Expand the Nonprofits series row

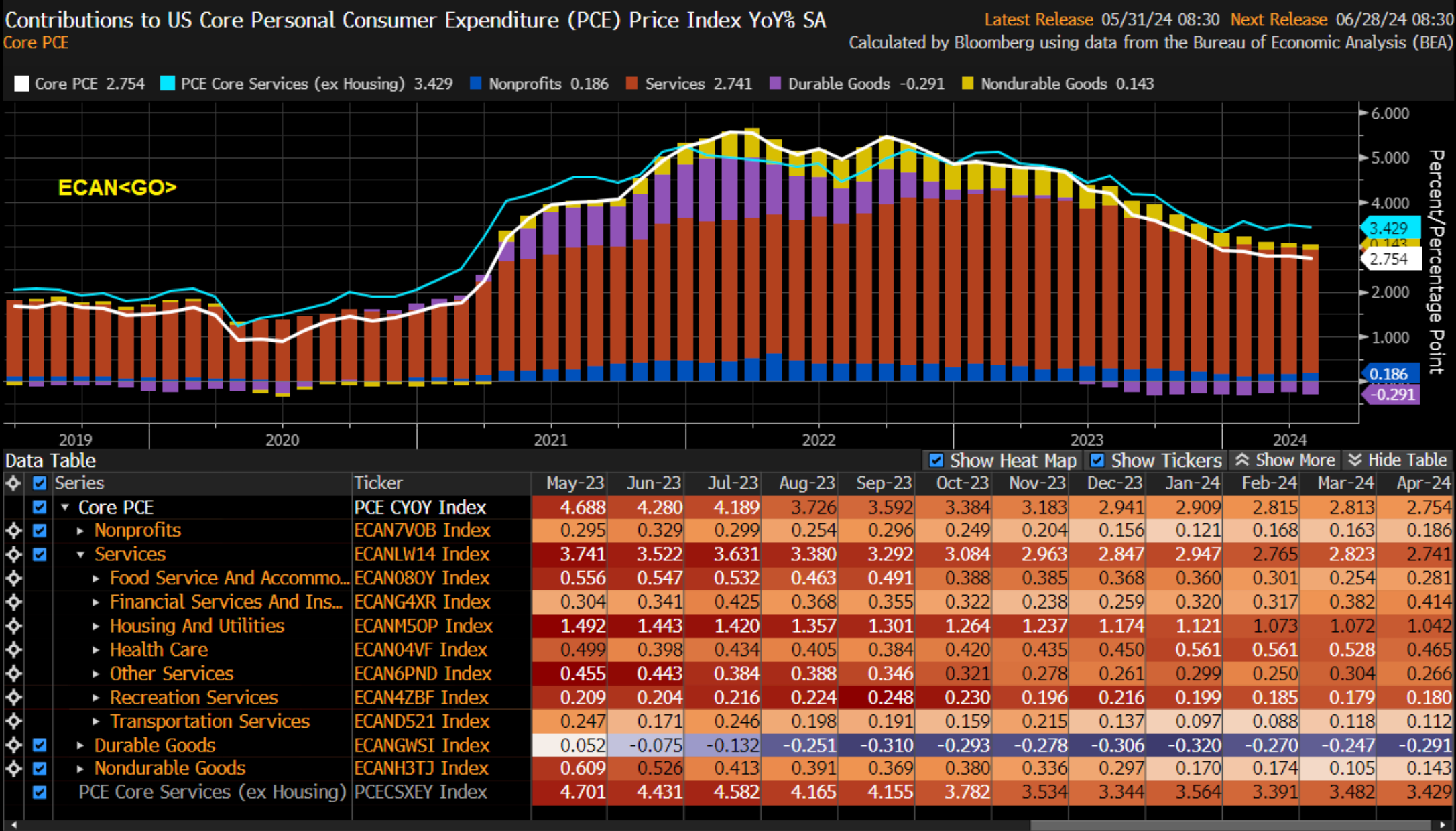pos(80,531)
